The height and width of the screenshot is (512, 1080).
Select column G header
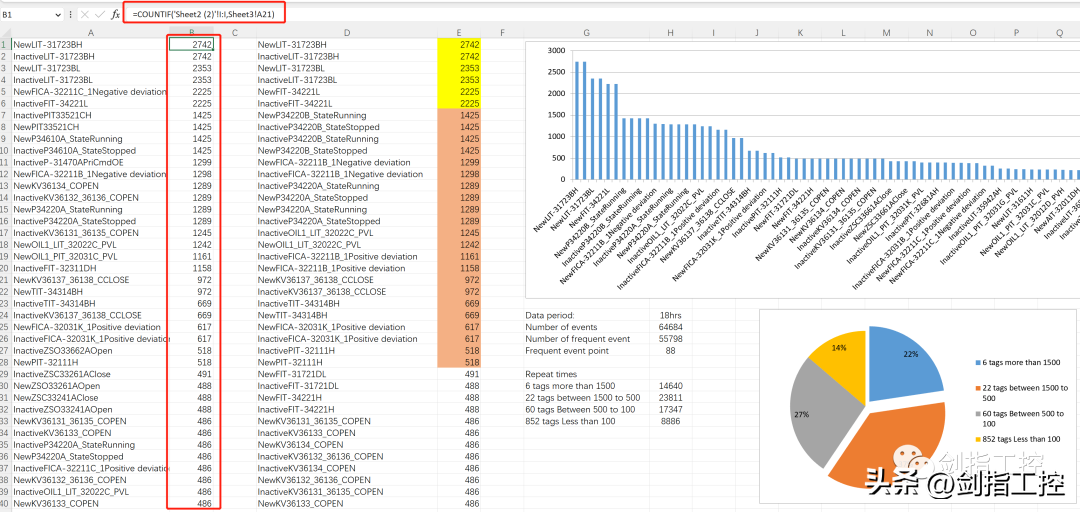(586, 33)
